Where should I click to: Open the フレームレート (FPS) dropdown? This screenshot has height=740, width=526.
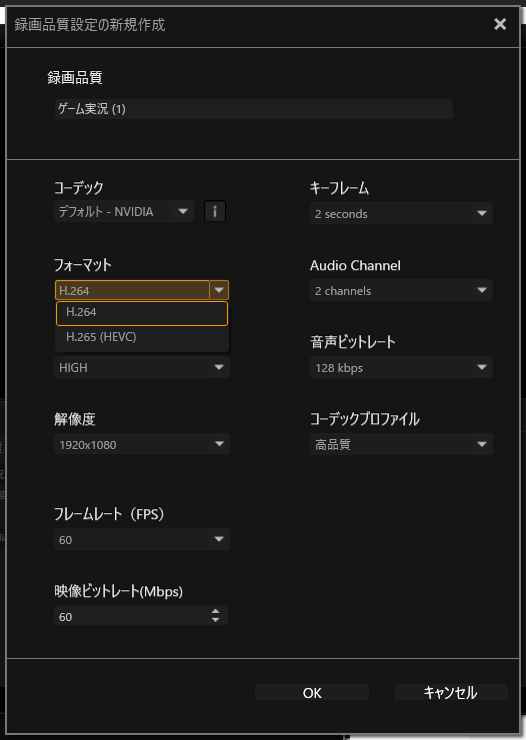point(142,539)
